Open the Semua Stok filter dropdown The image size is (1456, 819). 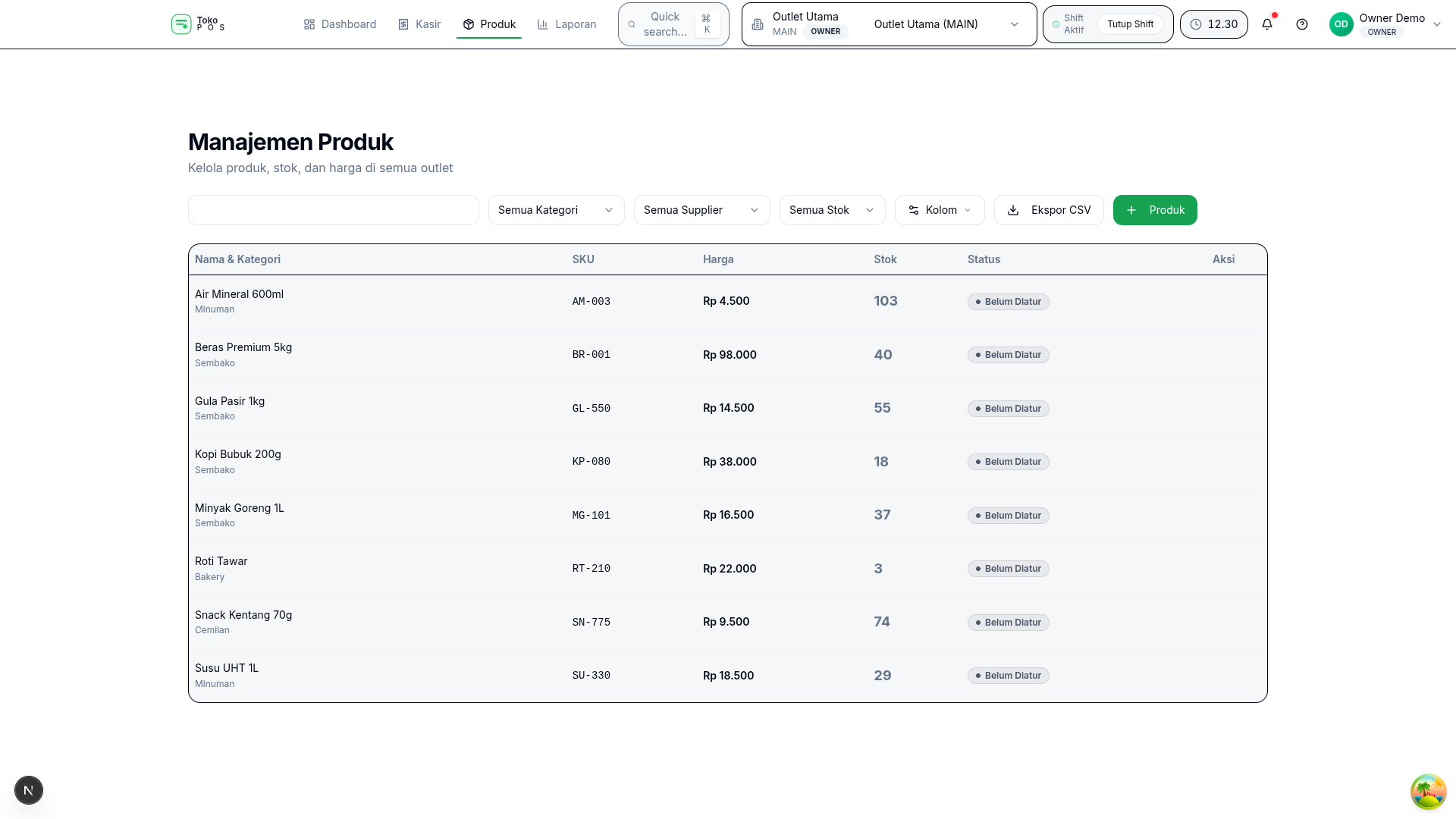pyautogui.click(x=832, y=210)
